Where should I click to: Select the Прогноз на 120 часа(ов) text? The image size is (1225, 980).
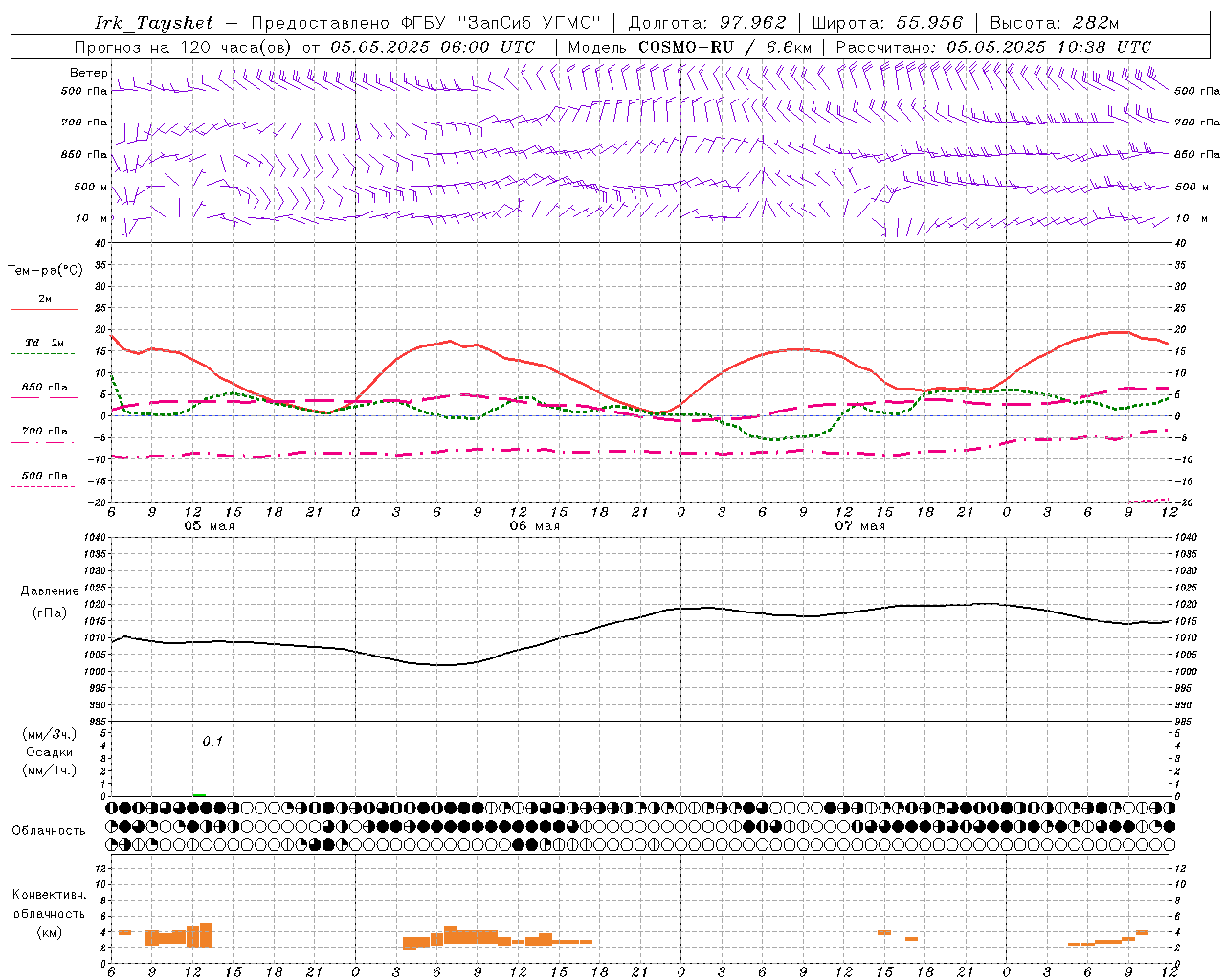[184, 47]
